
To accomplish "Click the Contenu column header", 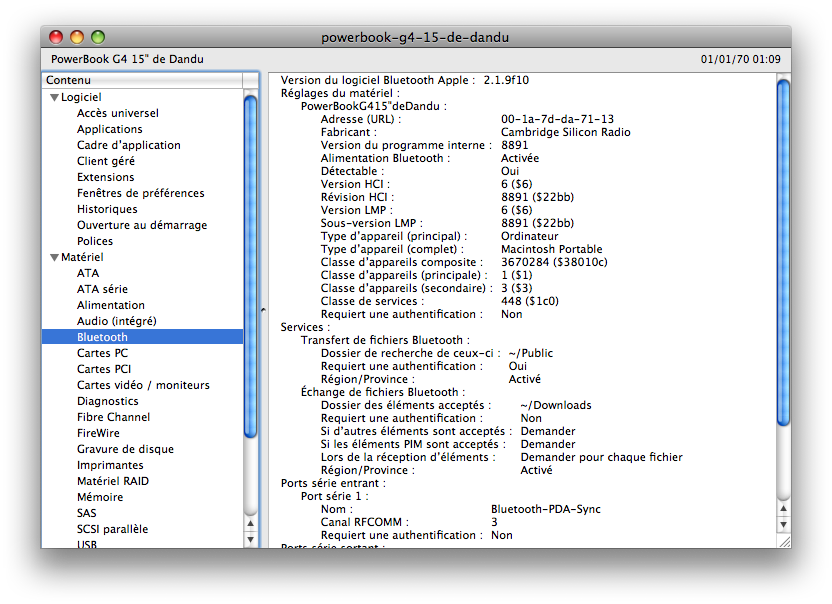I will tap(142, 80).
